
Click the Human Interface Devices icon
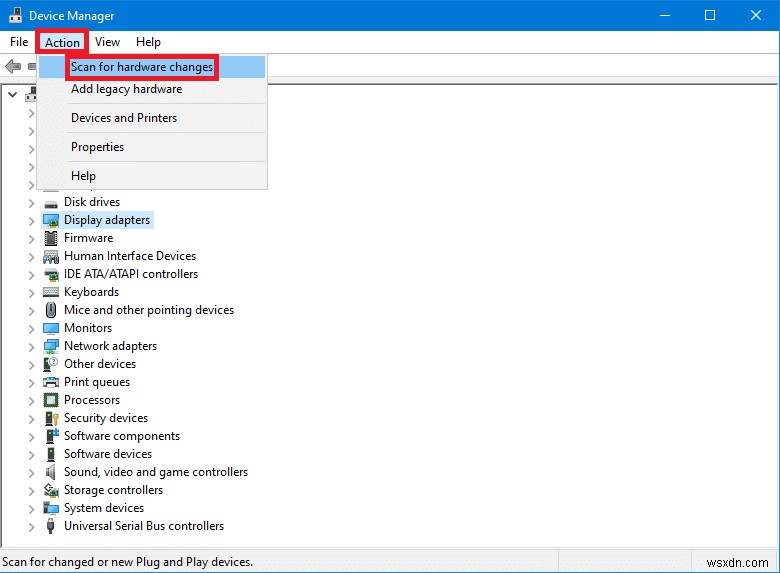[51, 257]
